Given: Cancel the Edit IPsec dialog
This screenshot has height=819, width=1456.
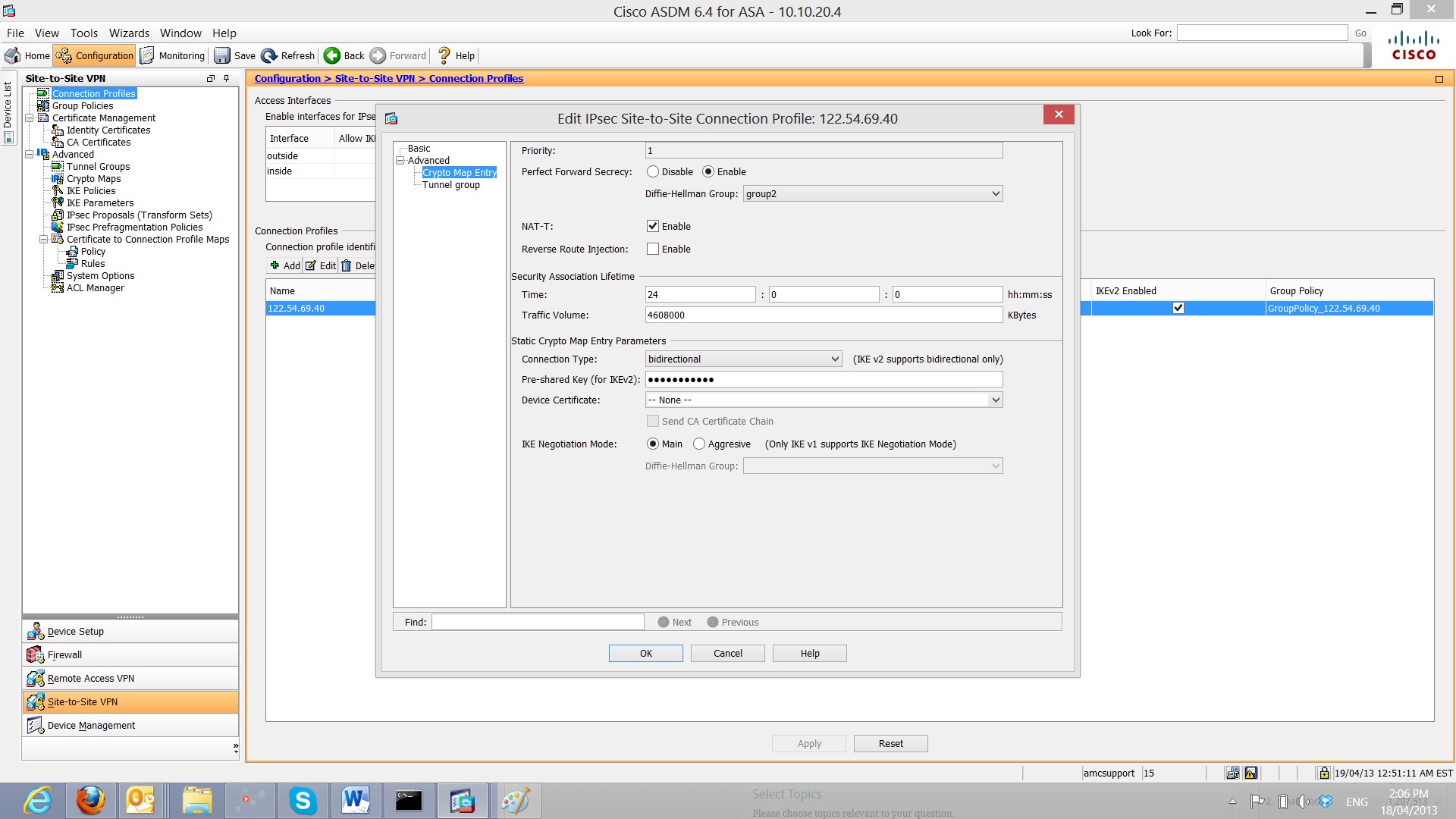Looking at the screenshot, I should (x=728, y=653).
